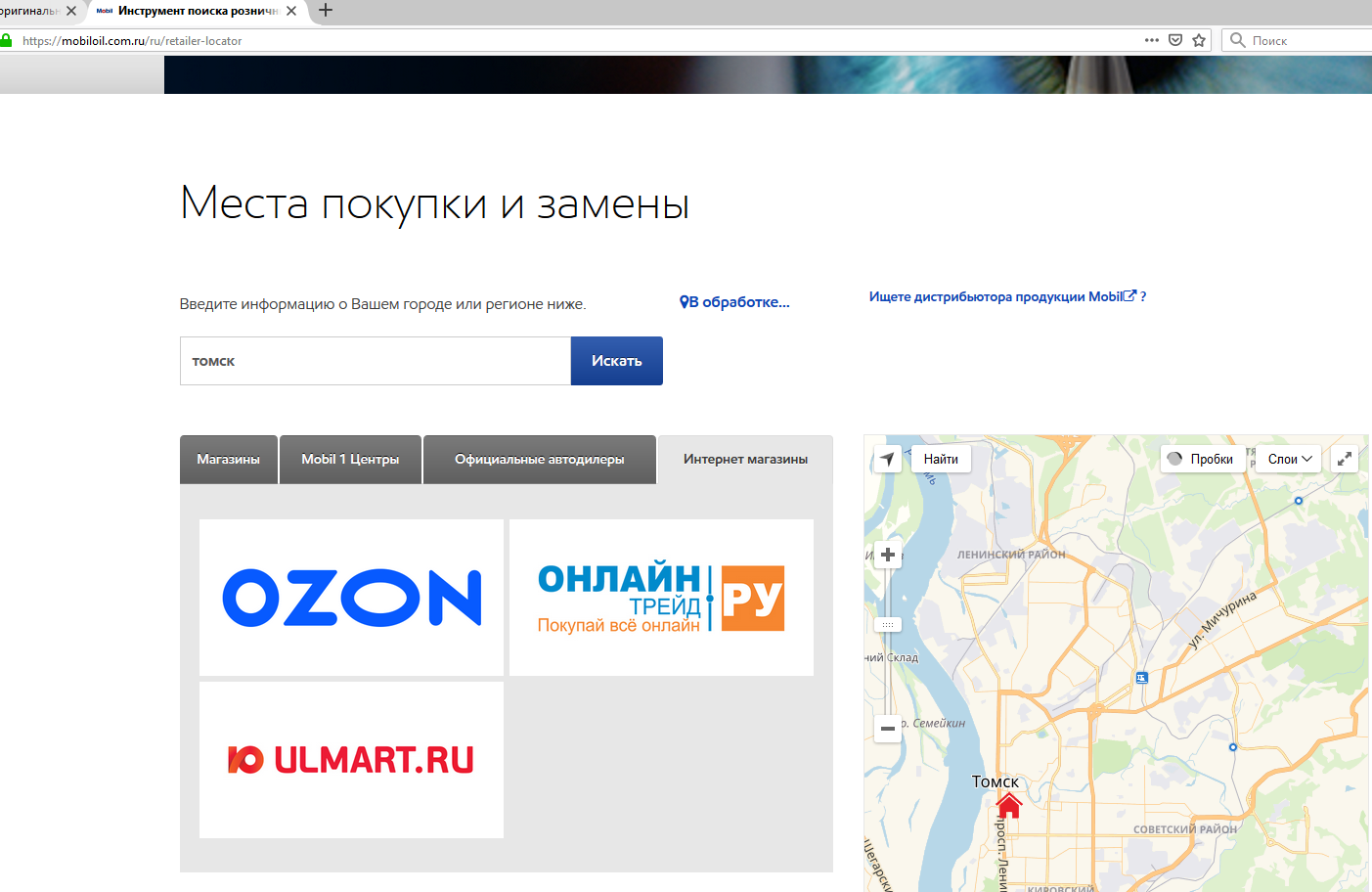Close the Mobil retailer locator tab
This screenshot has height=892, width=1372.
(291, 11)
